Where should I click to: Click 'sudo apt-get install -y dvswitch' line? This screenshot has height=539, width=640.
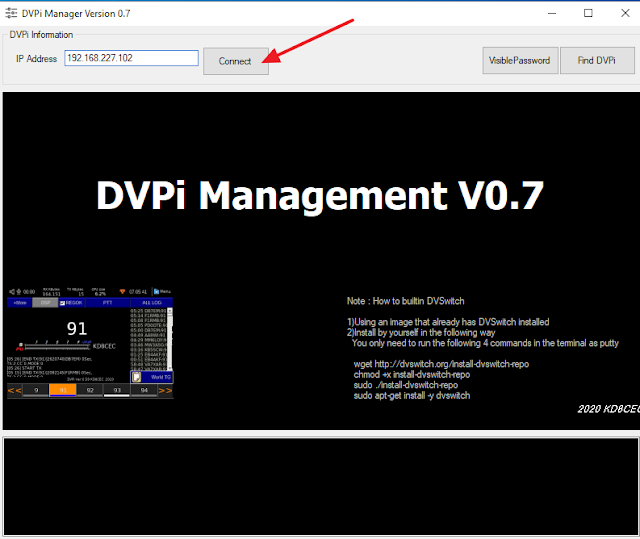click(x=412, y=396)
